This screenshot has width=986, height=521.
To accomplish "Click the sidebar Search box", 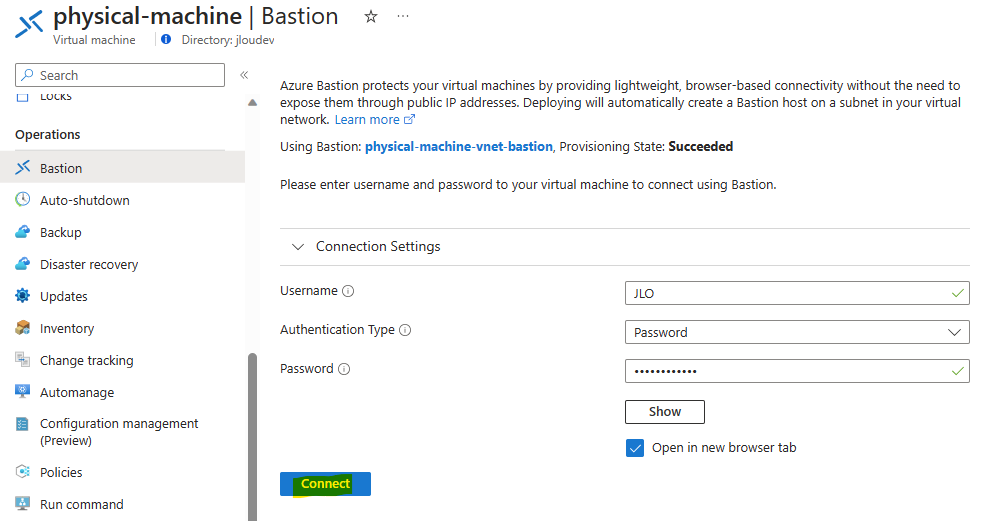I will coord(120,75).
